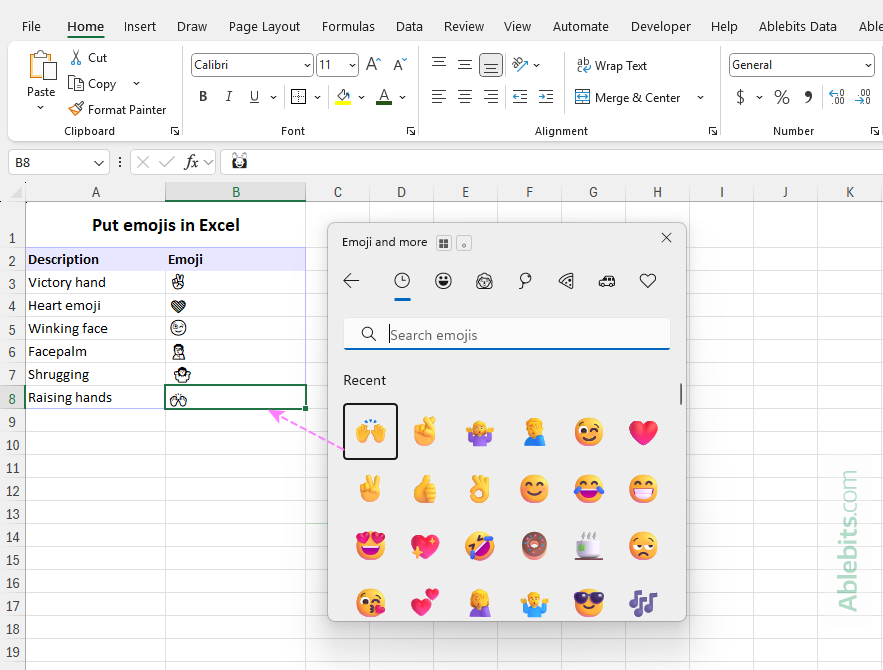Open the travel emoji category (car)
883x670 pixels.
(607, 281)
